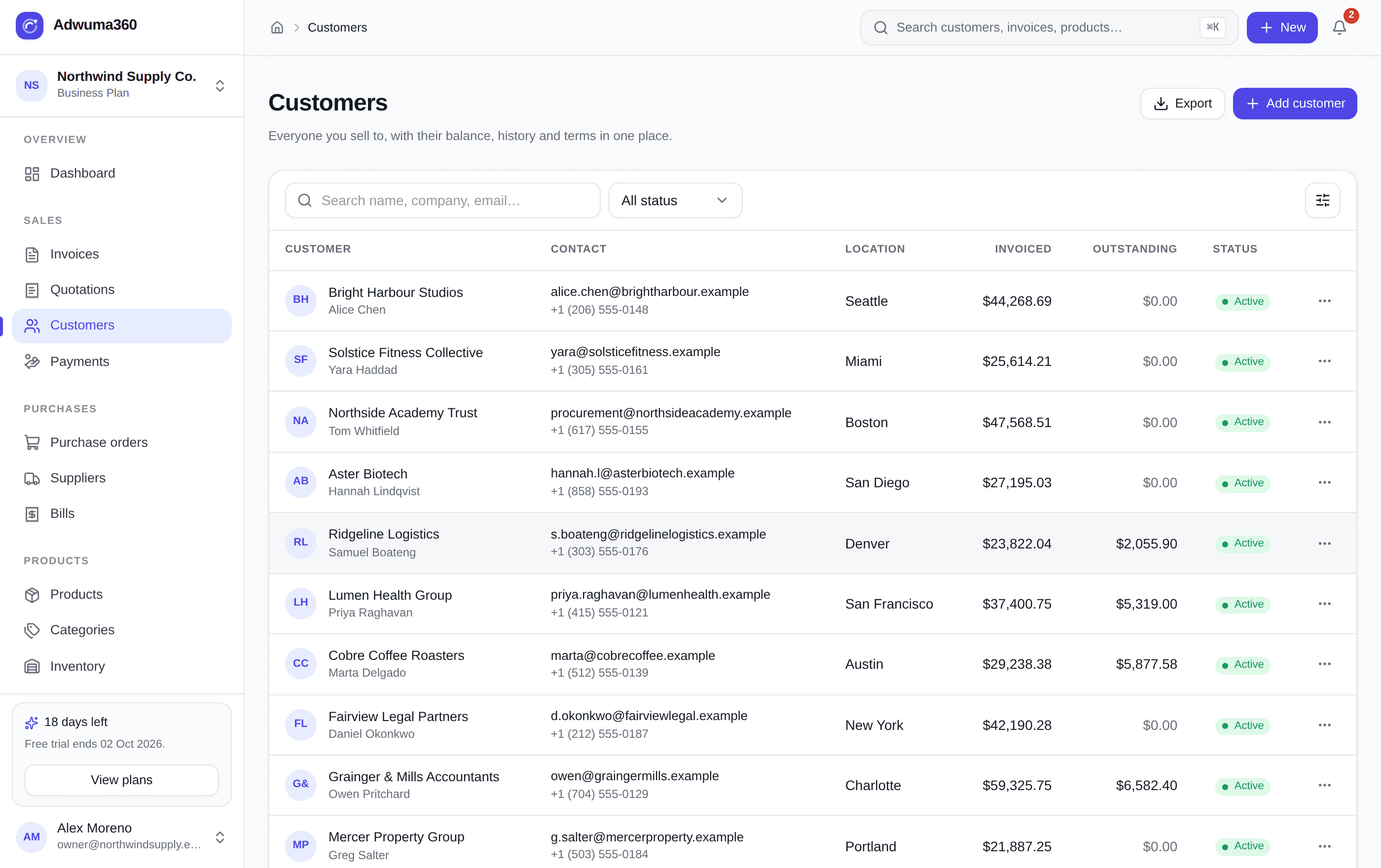Click alice.chen@brightharbour.example email
Viewport: 1381px width, 868px height.
pyautogui.click(x=649, y=292)
